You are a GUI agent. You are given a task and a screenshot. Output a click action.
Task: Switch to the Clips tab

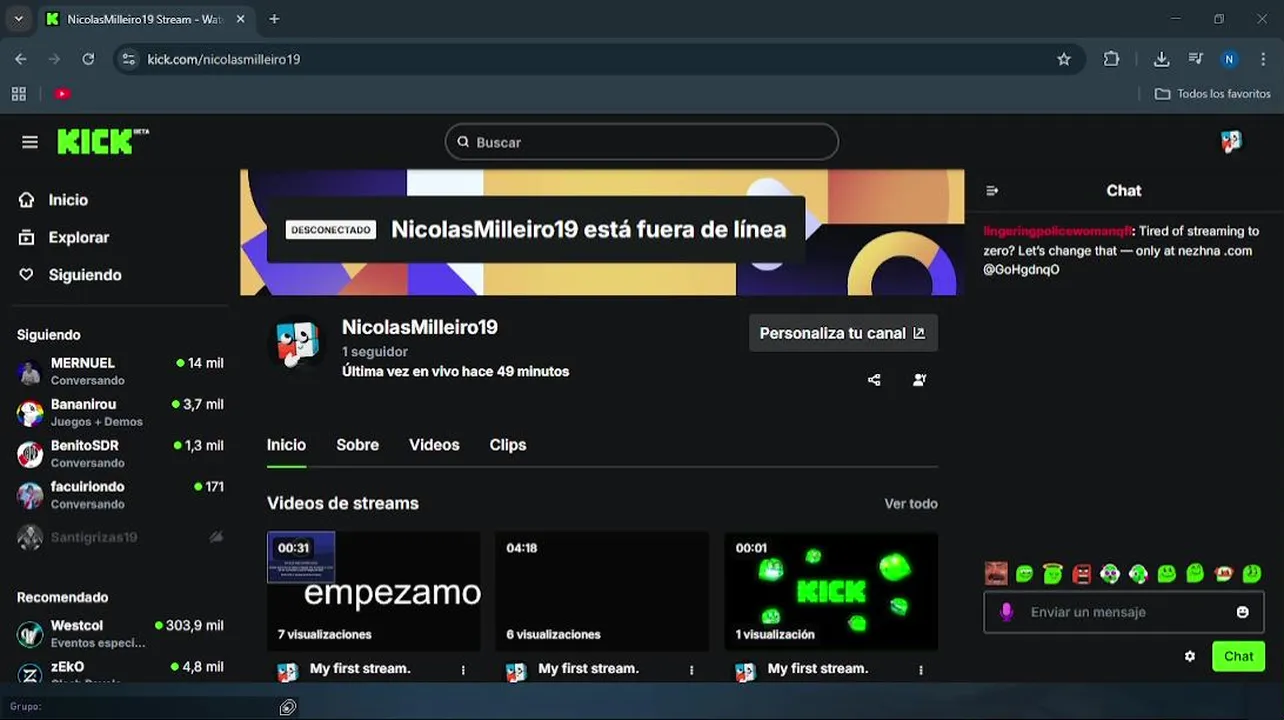click(x=508, y=445)
